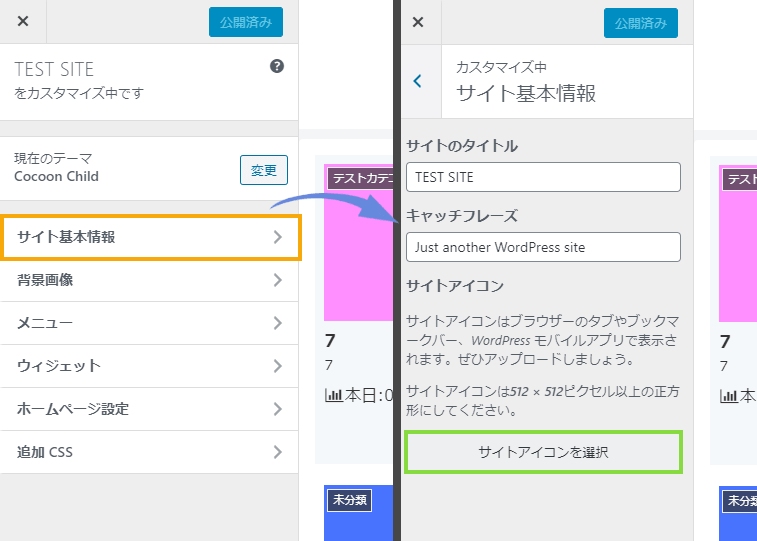Open サイト基本情報 menu item
The width and height of the screenshot is (757, 541).
151,237
